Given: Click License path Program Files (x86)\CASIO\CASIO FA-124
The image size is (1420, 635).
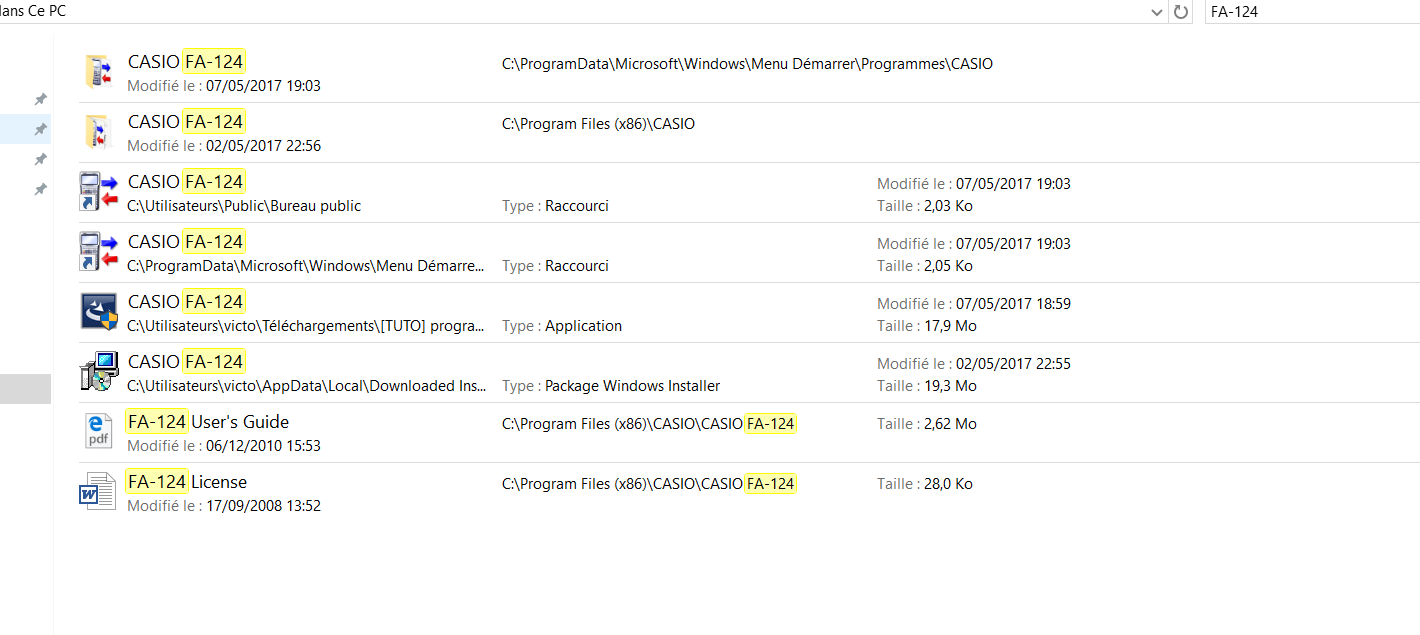Looking at the screenshot, I should (x=649, y=484).
